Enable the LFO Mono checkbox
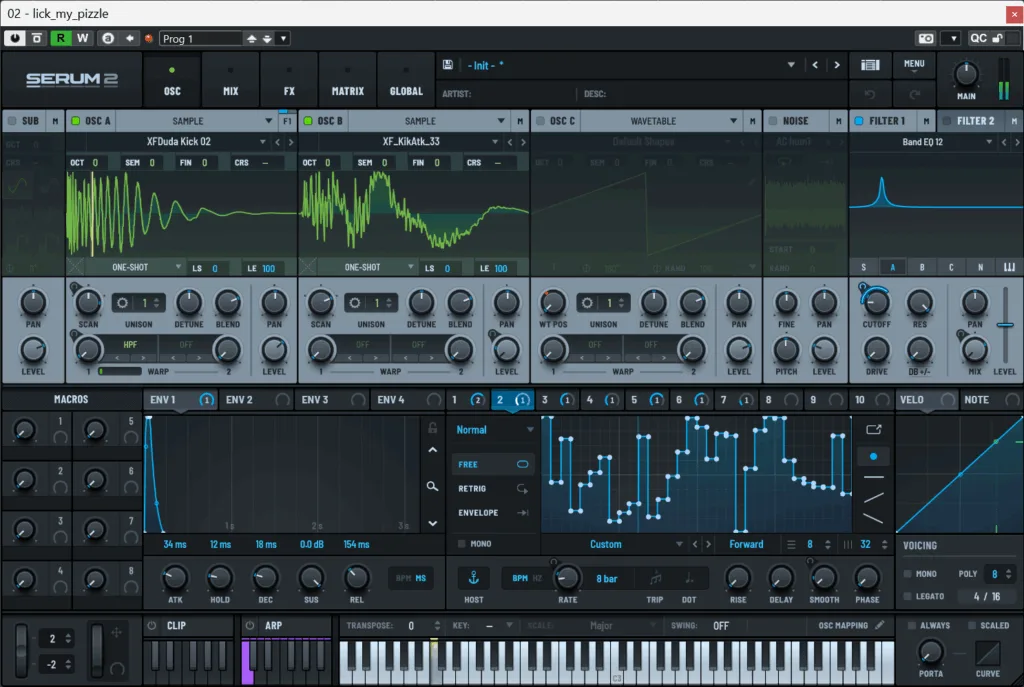The image size is (1024, 687). click(x=461, y=544)
